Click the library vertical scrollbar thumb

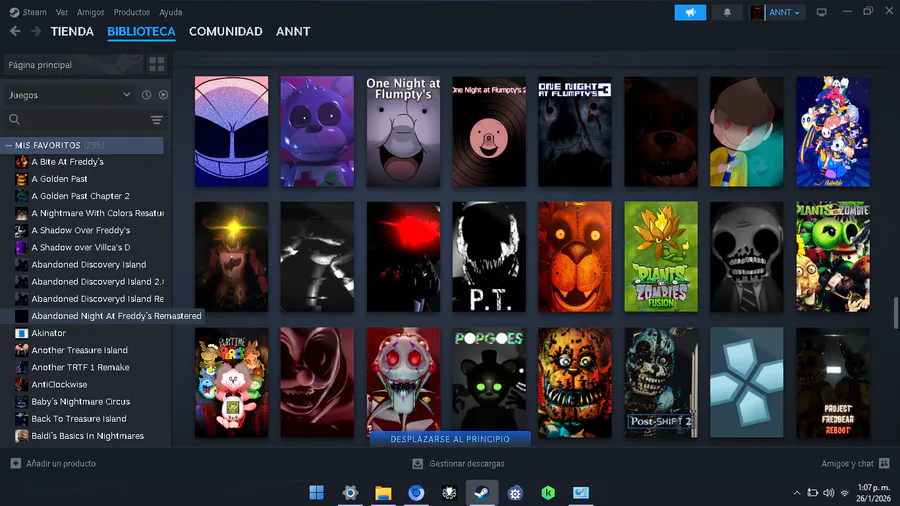[x=895, y=313]
